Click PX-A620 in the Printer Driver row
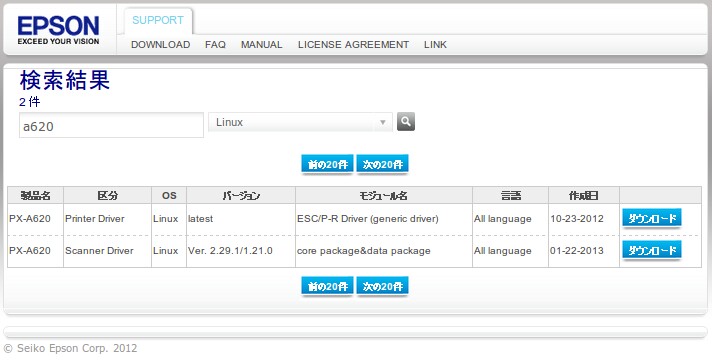 30,218
